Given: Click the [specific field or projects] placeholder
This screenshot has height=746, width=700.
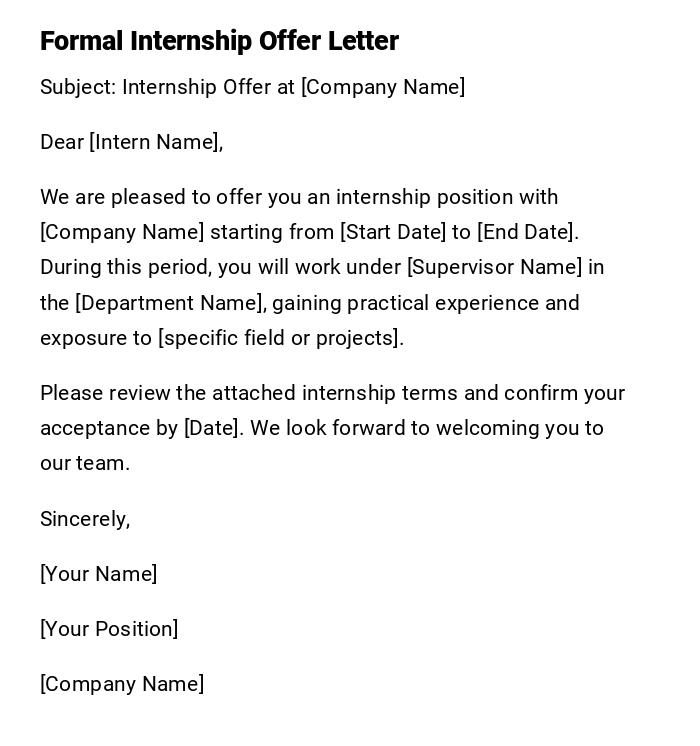Looking at the screenshot, I should click(x=279, y=338).
